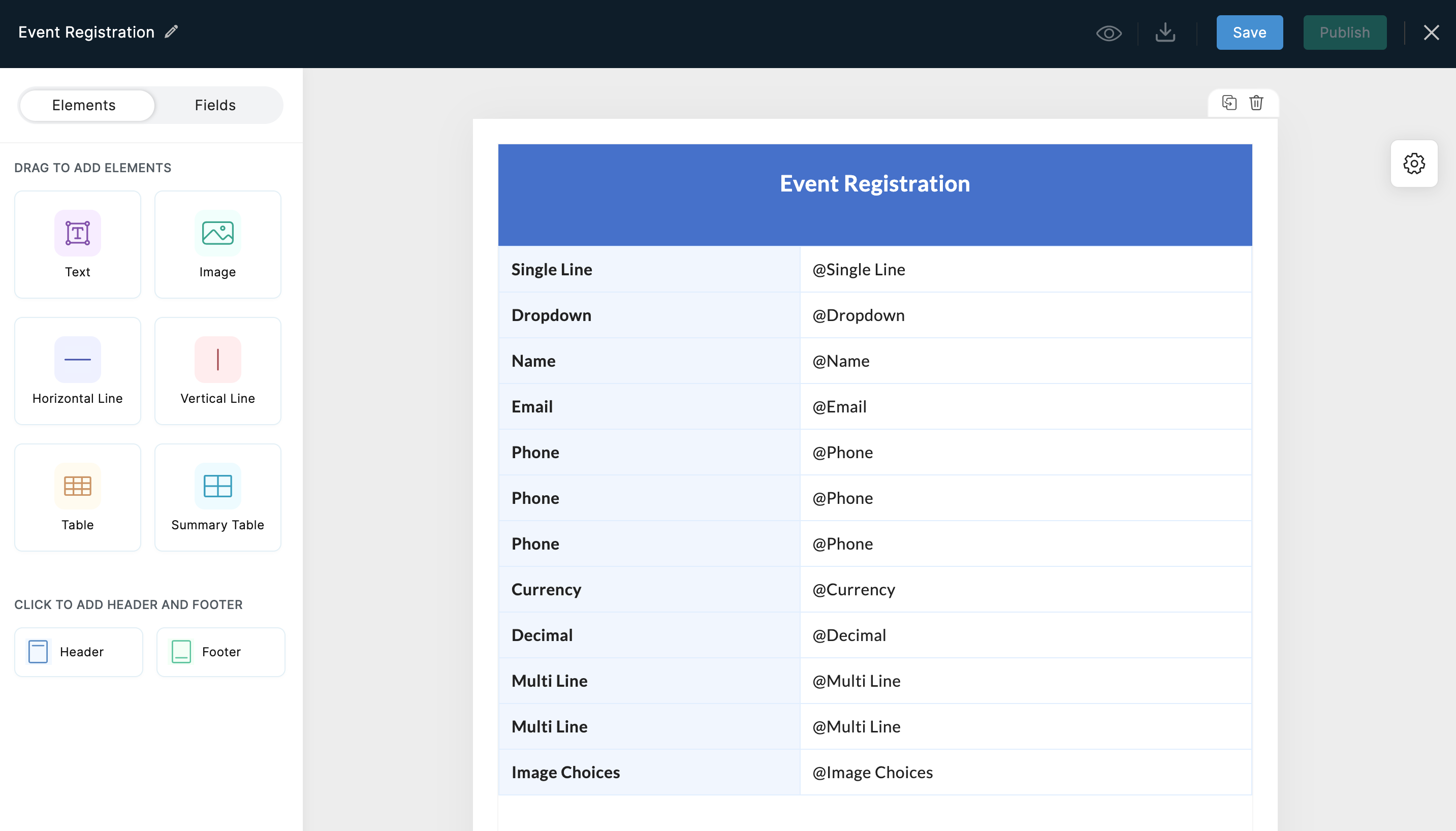
Task: Switch to the Fields tab
Action: (215, 105)
